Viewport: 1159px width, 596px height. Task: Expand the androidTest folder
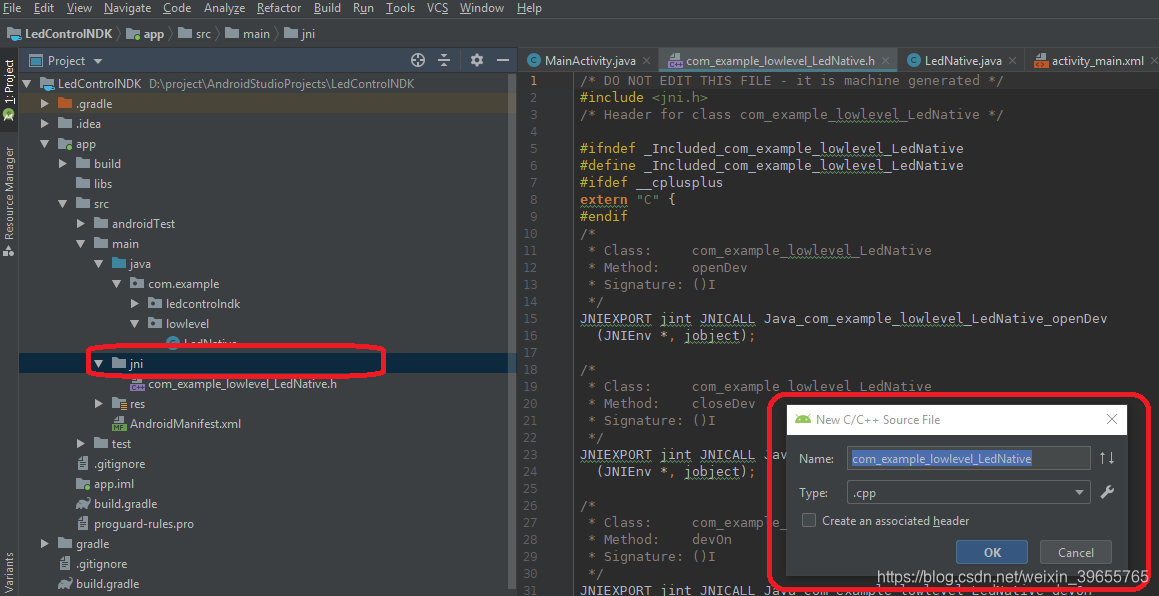(81, 223)
